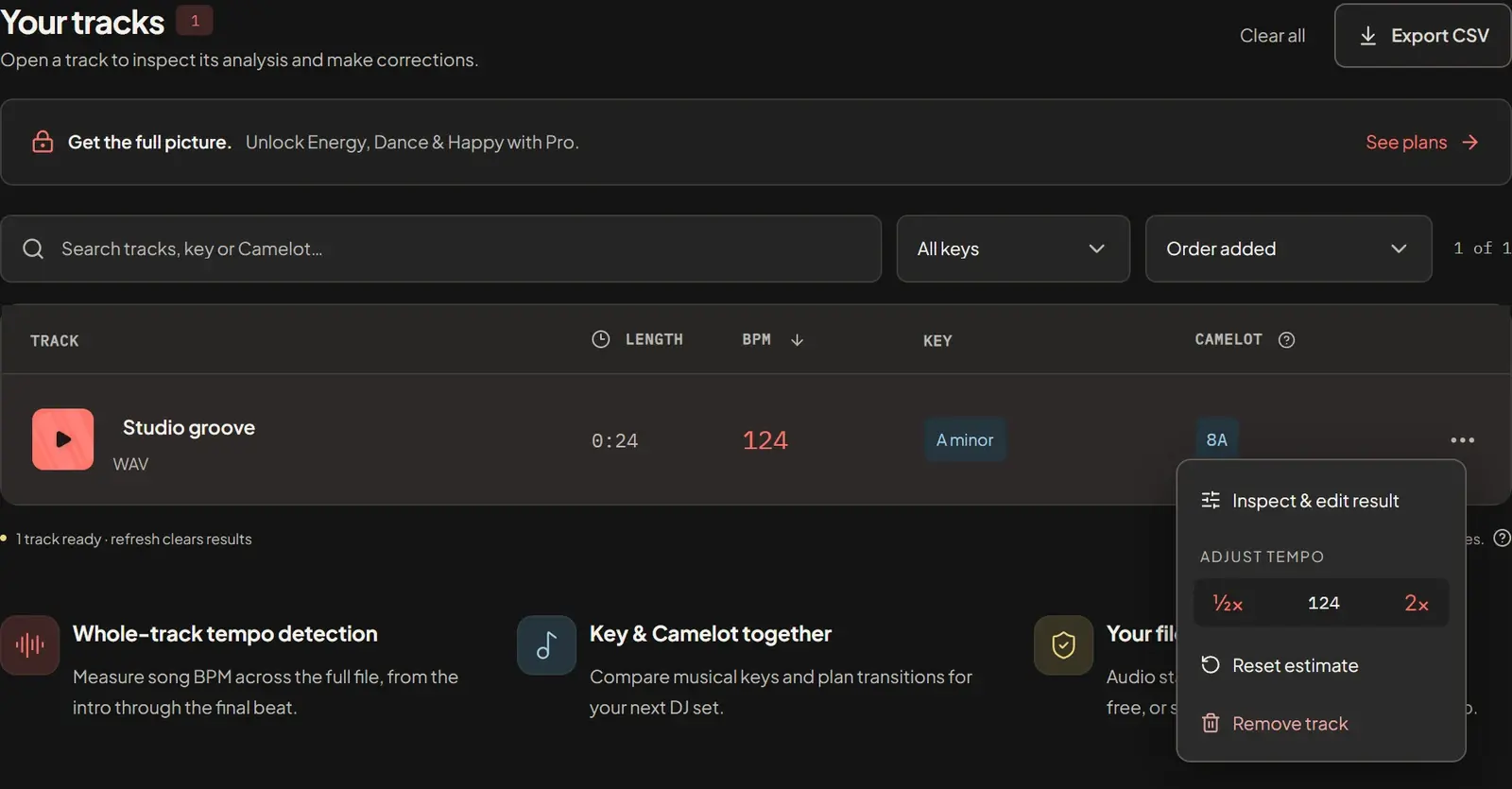Viewport: 1512px width, 789px height.
Task: Click the 1 track ready status text
Action: coord(133,539)
